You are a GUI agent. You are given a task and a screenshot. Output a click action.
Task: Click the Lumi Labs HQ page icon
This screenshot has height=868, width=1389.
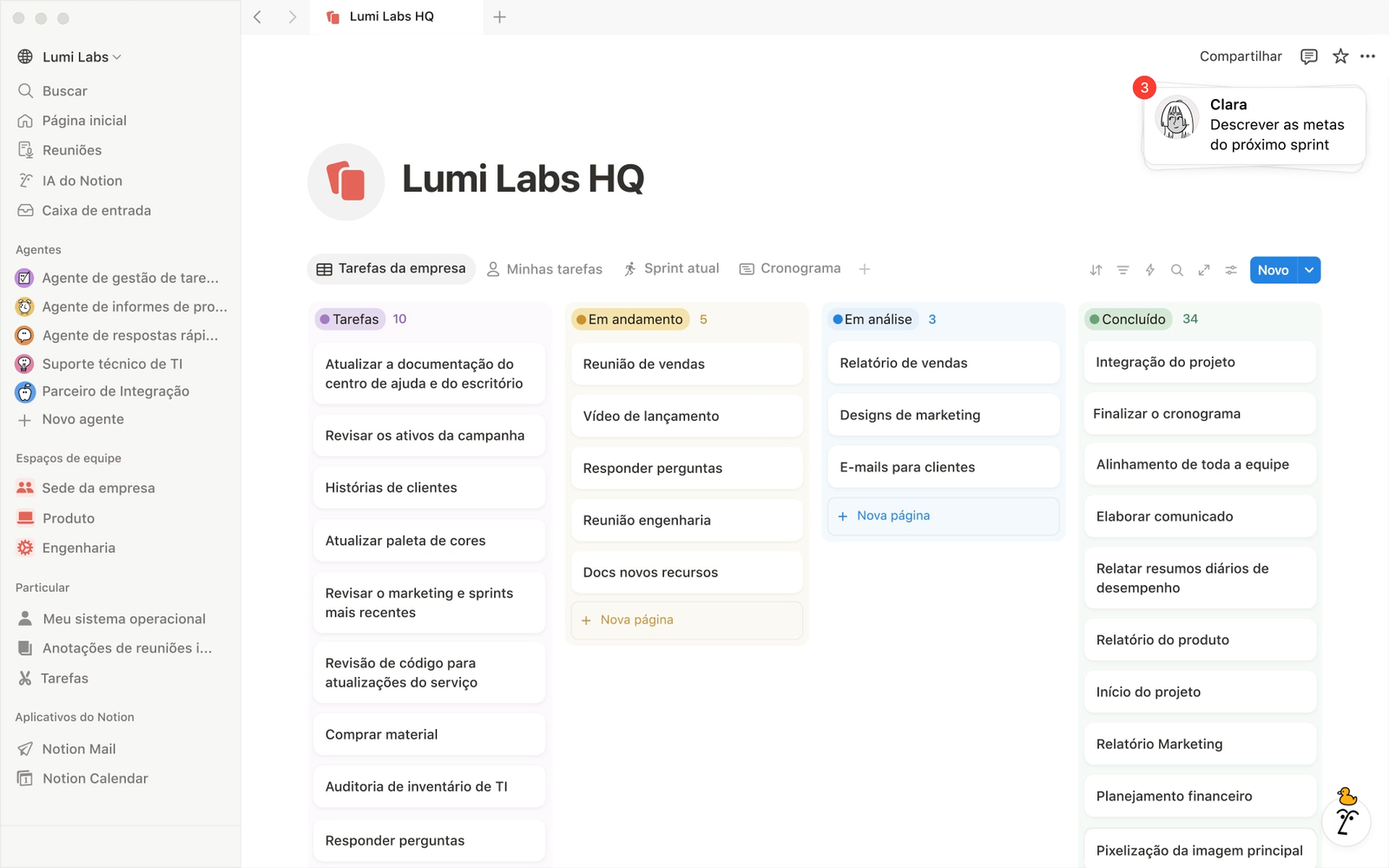[x=346, y=181]
